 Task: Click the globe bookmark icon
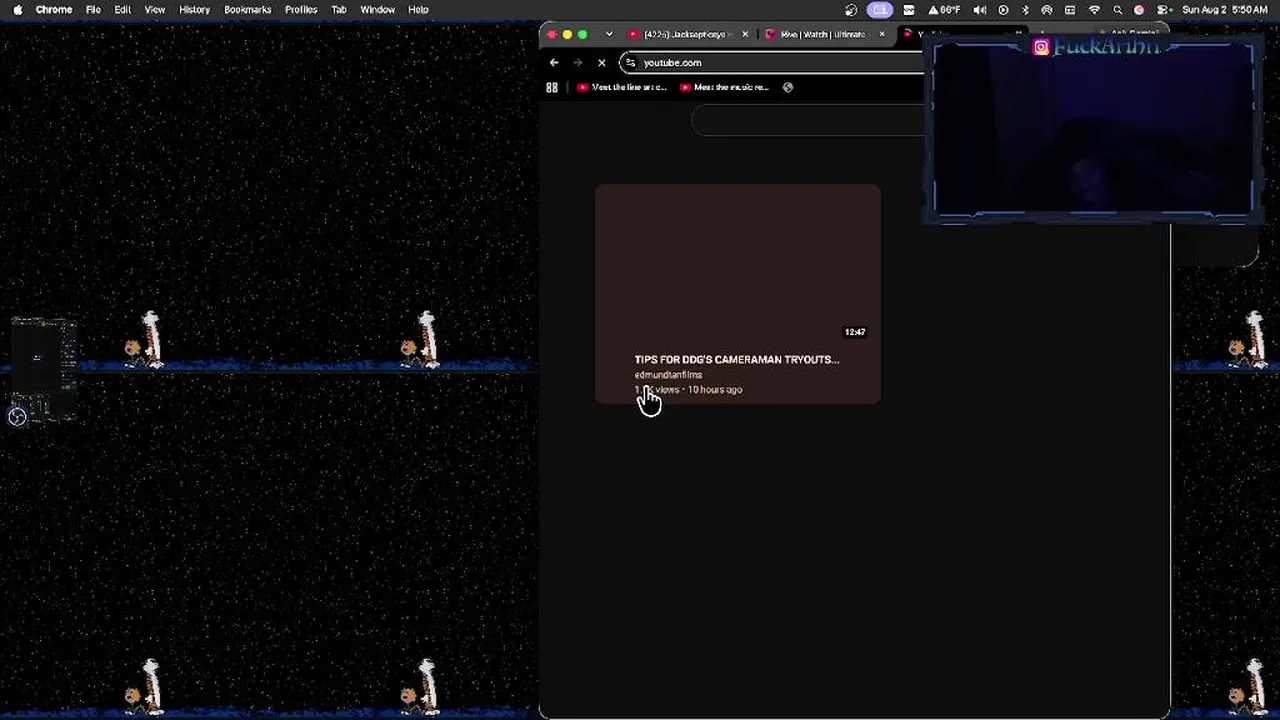click(788, 88)
